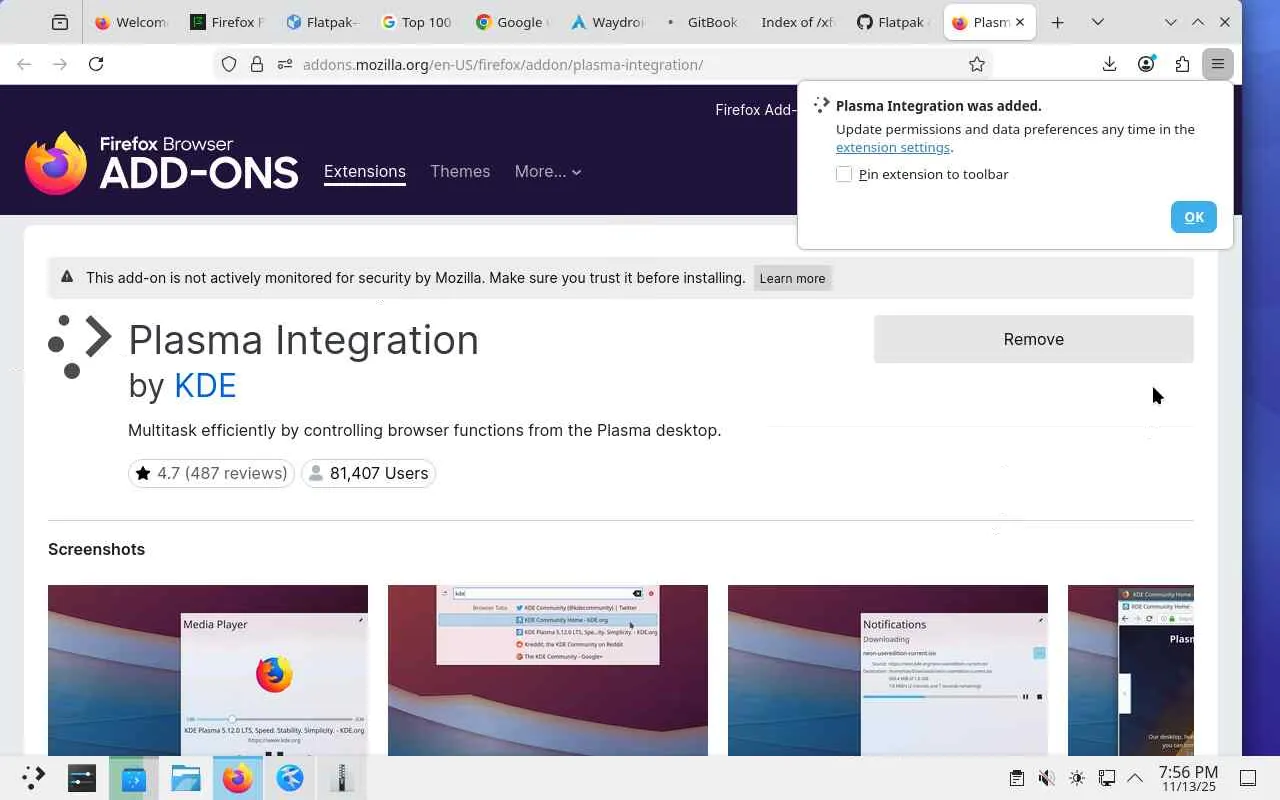
Task: Switch to Firefox in the taskbar
Action: click(x=238, y=778)
